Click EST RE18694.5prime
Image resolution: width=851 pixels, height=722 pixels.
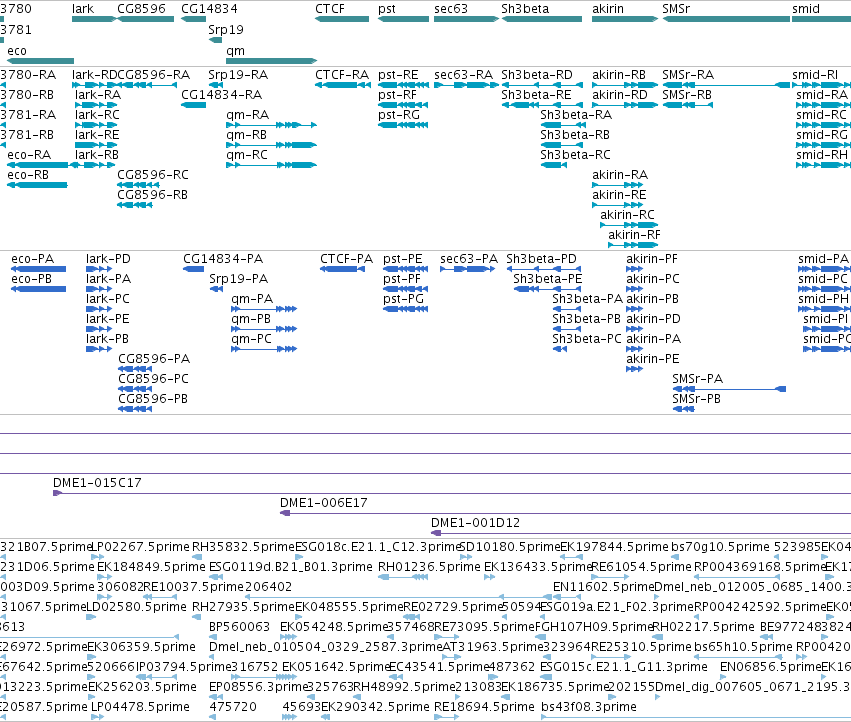tap(447, 717)
